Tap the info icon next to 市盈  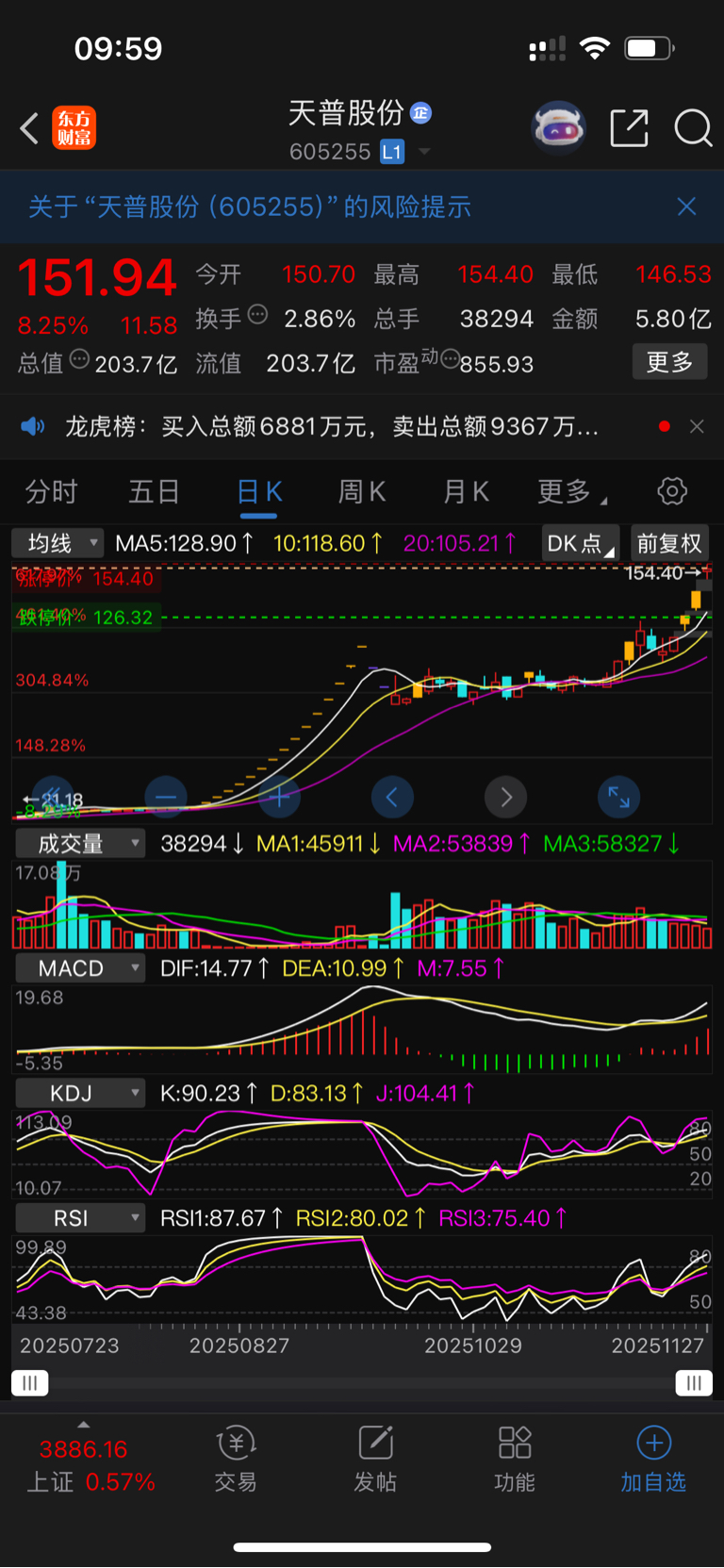click(x=451, y=359)
